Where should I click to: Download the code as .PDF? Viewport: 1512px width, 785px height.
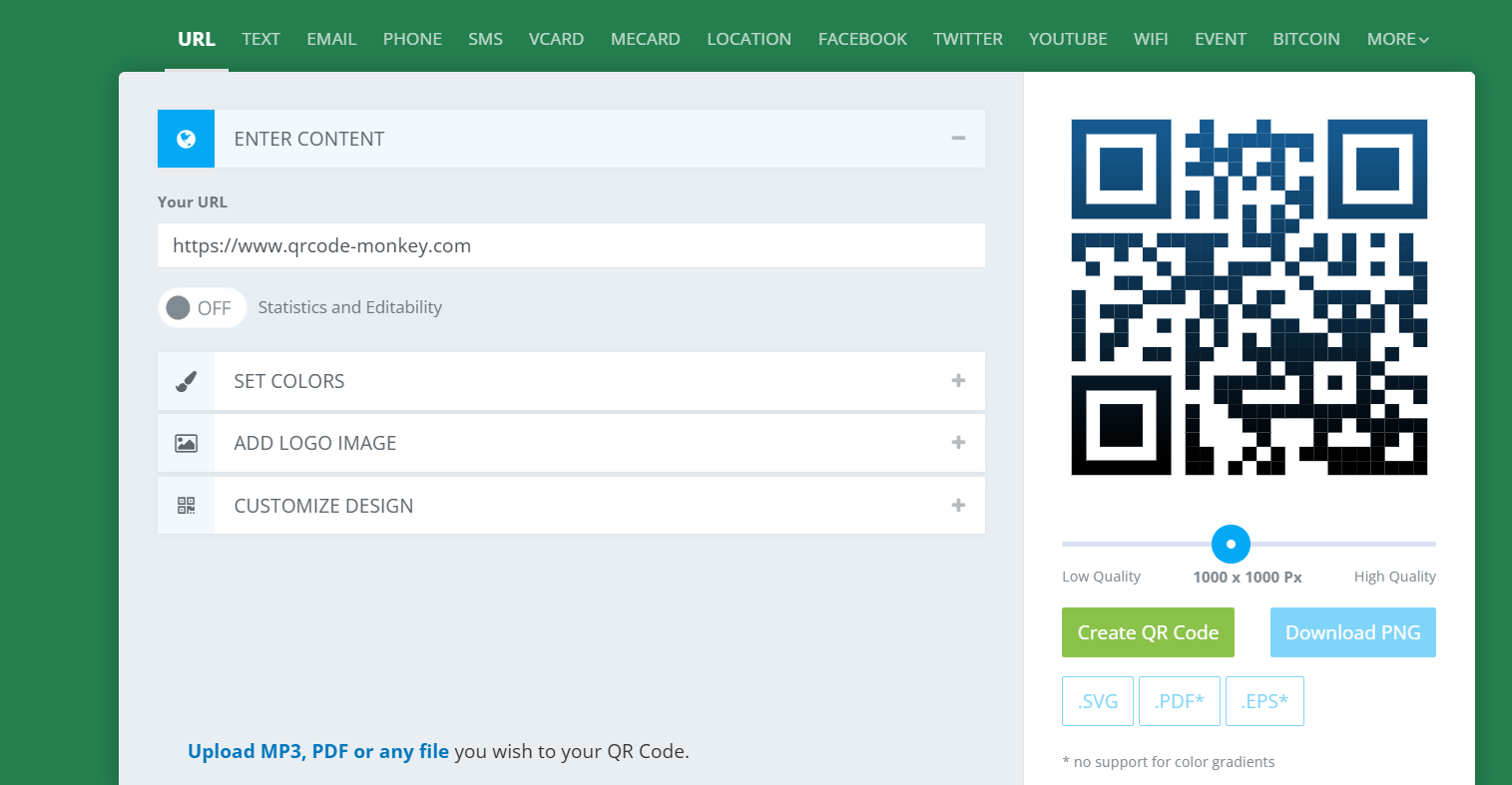[1180, 701]
